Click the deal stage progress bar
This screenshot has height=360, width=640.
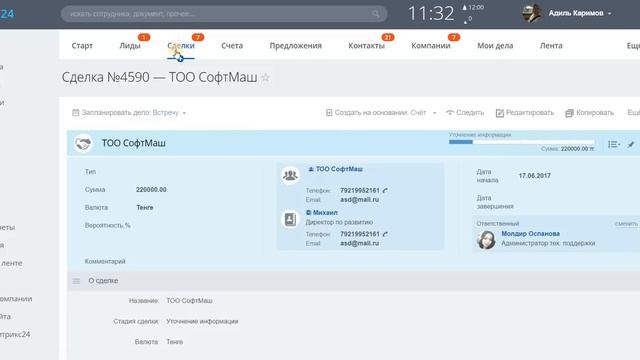click(522, 142)
